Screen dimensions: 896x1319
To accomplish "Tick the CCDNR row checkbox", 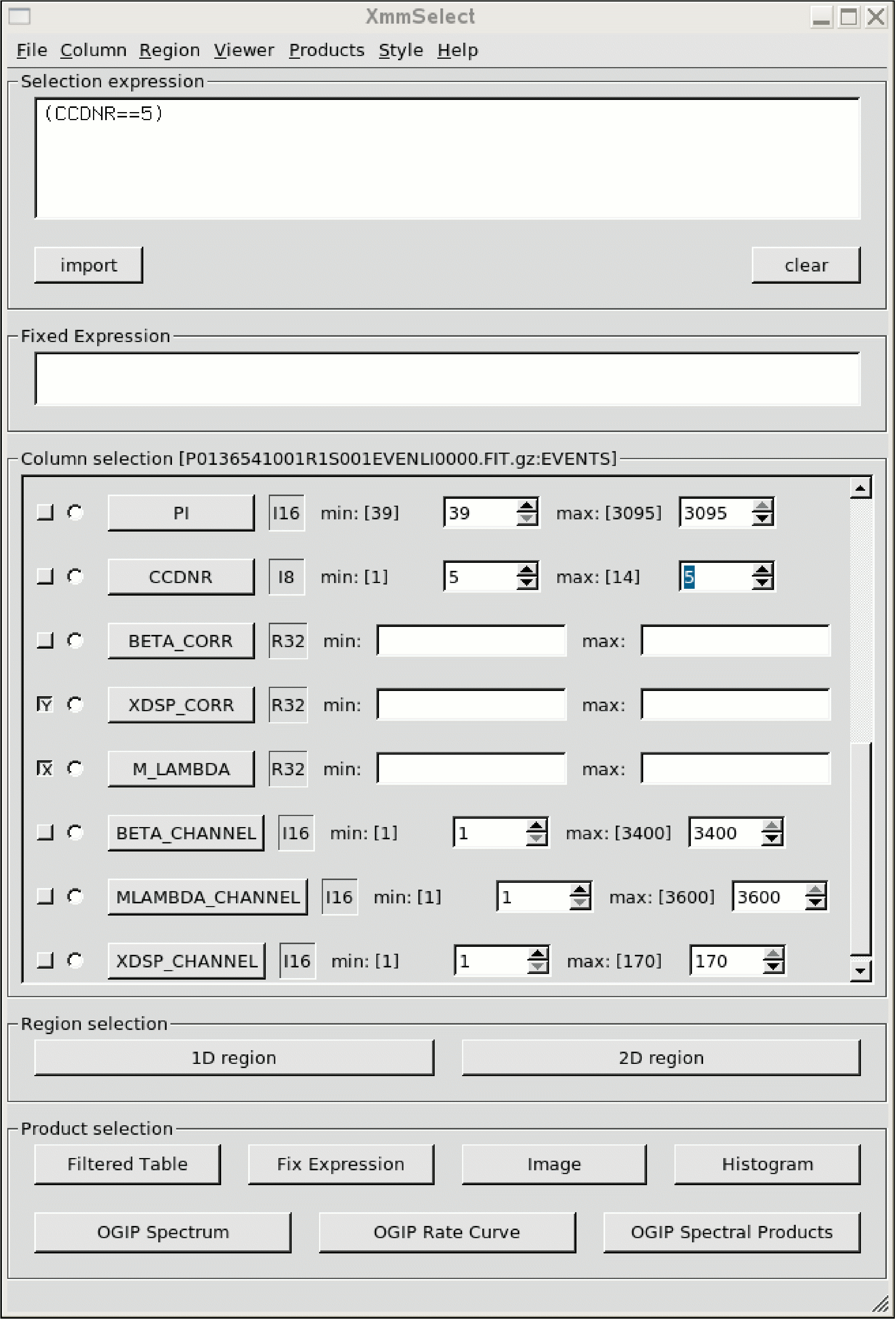I will pos(45,577).
